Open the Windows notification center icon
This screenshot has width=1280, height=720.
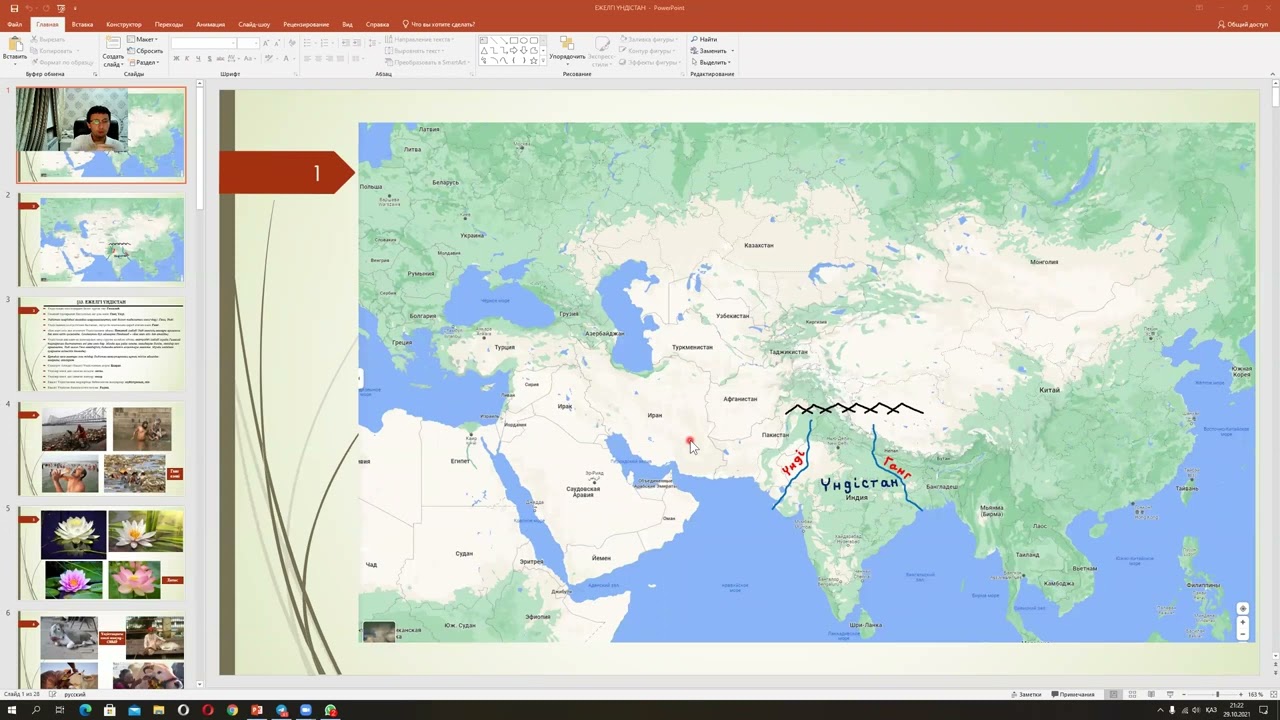(x=1264, y=710)
